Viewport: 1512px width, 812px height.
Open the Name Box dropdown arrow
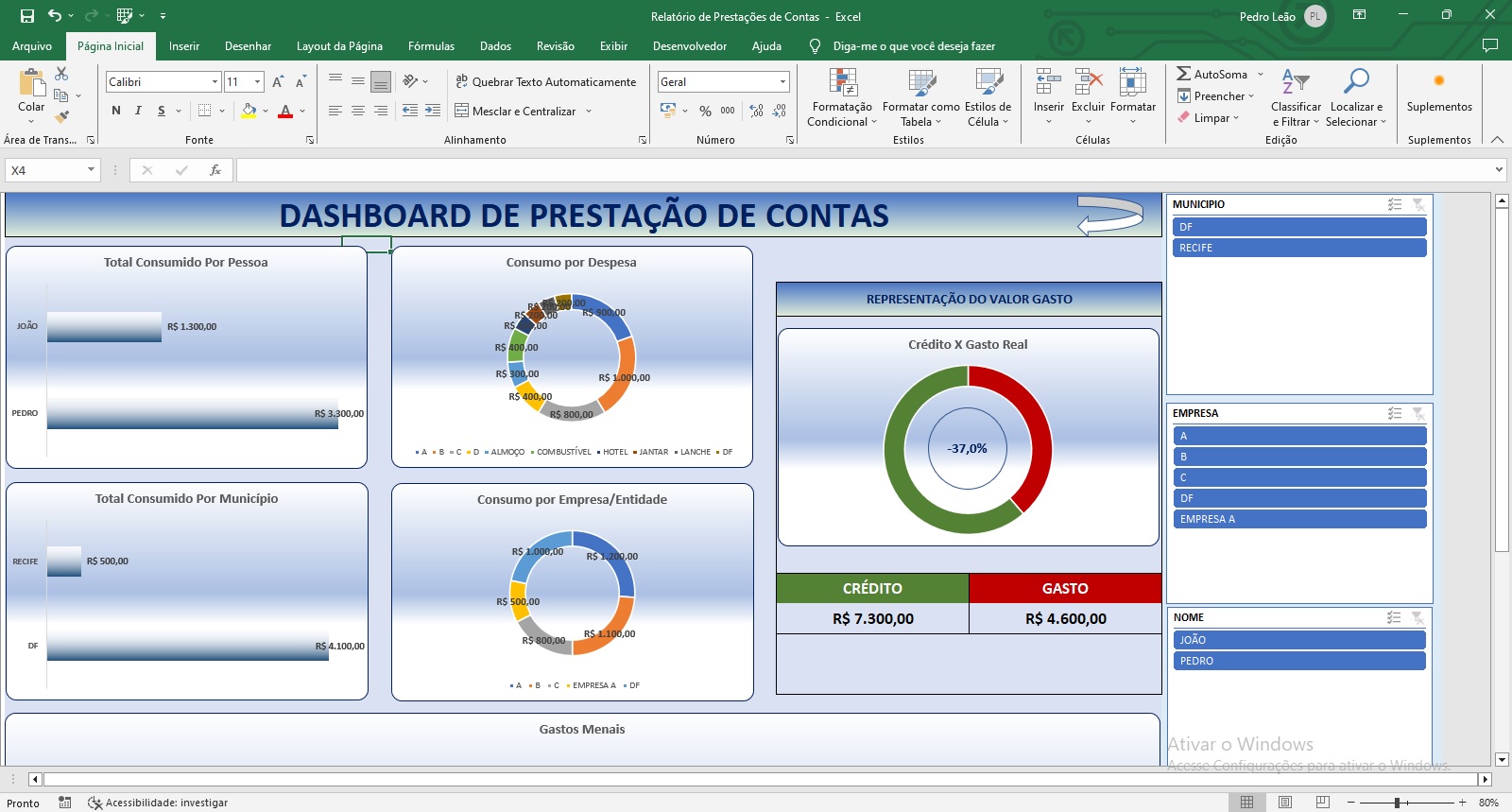point(91,170)
